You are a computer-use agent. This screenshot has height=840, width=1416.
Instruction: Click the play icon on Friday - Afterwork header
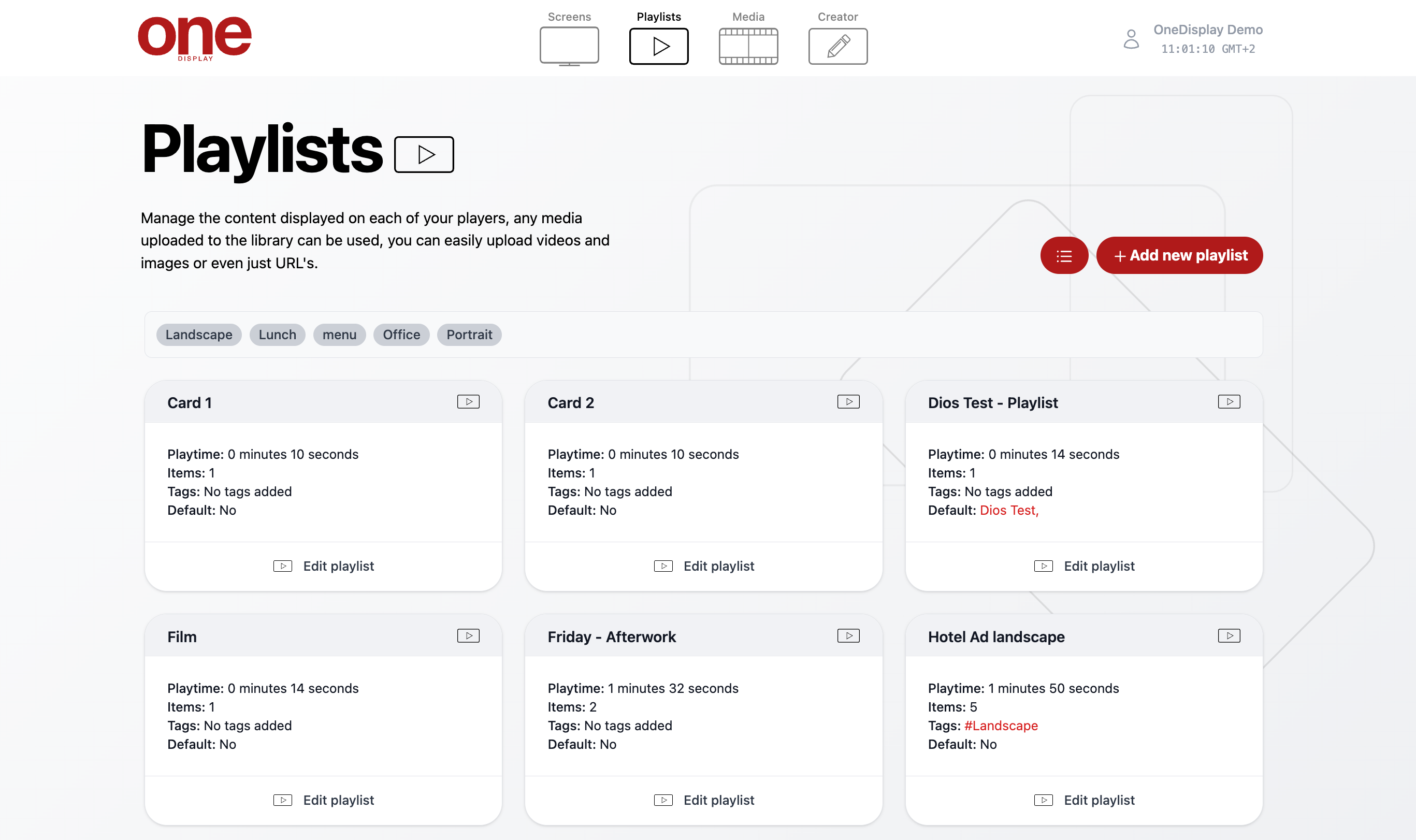click(x=848, y=636)
